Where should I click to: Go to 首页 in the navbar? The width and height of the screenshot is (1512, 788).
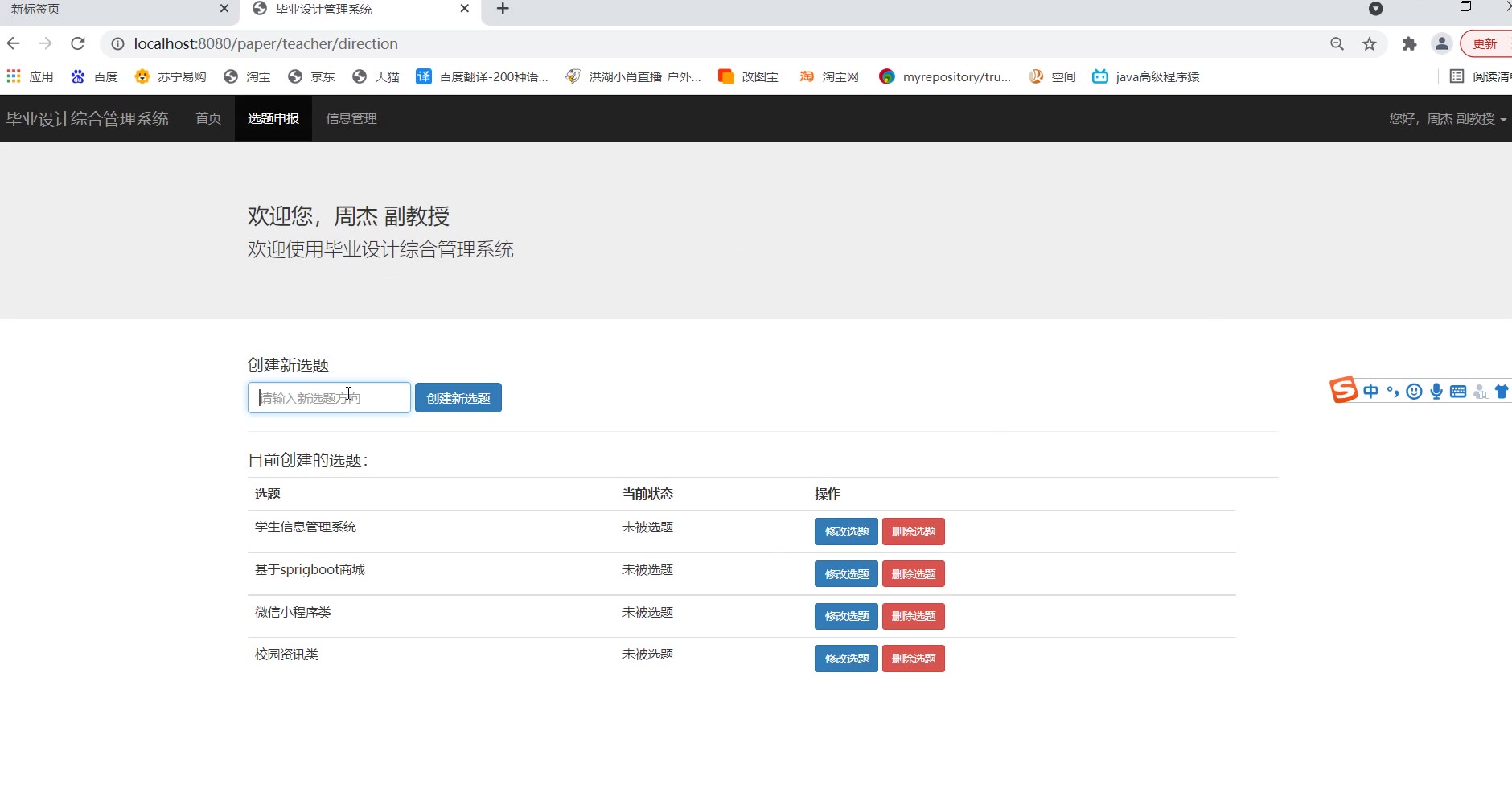(x=208, y=118)
